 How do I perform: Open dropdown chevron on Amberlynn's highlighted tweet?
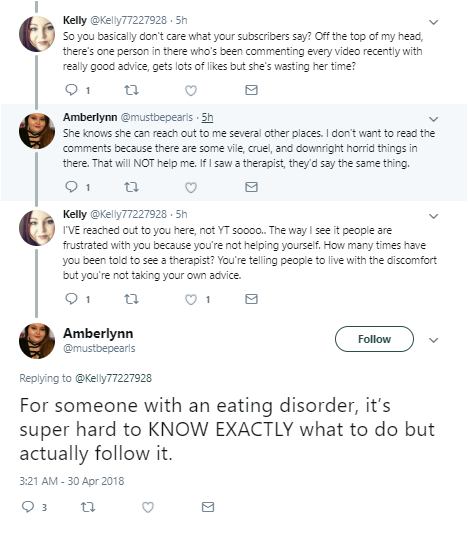[x=433, y=119]
